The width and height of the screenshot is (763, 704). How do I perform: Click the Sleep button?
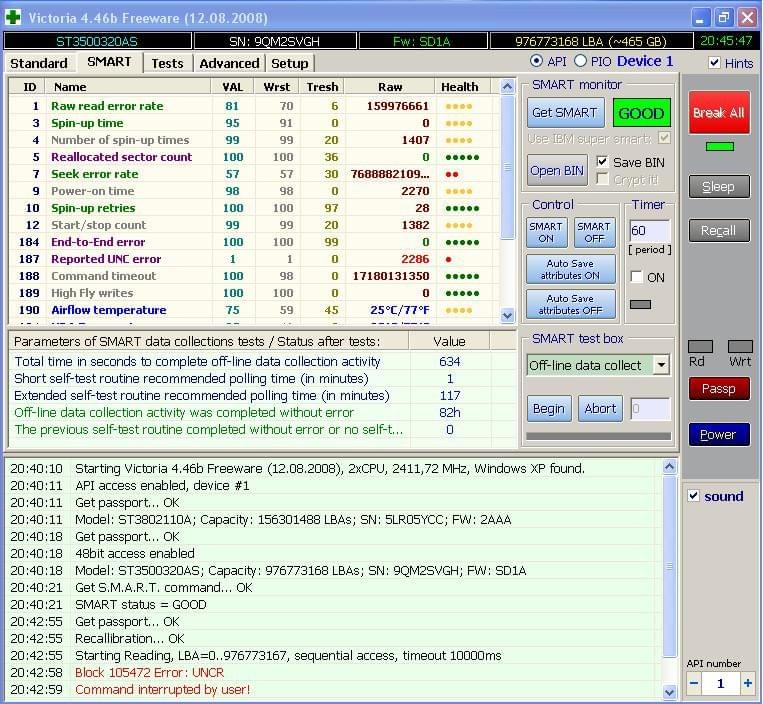click(x=719, y=186)
